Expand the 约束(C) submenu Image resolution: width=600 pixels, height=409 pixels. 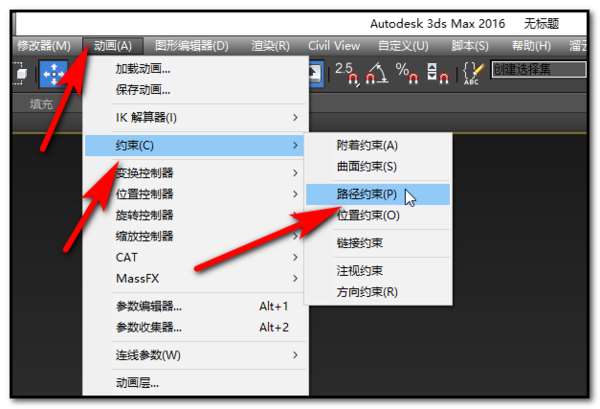(x=195, y=145)
